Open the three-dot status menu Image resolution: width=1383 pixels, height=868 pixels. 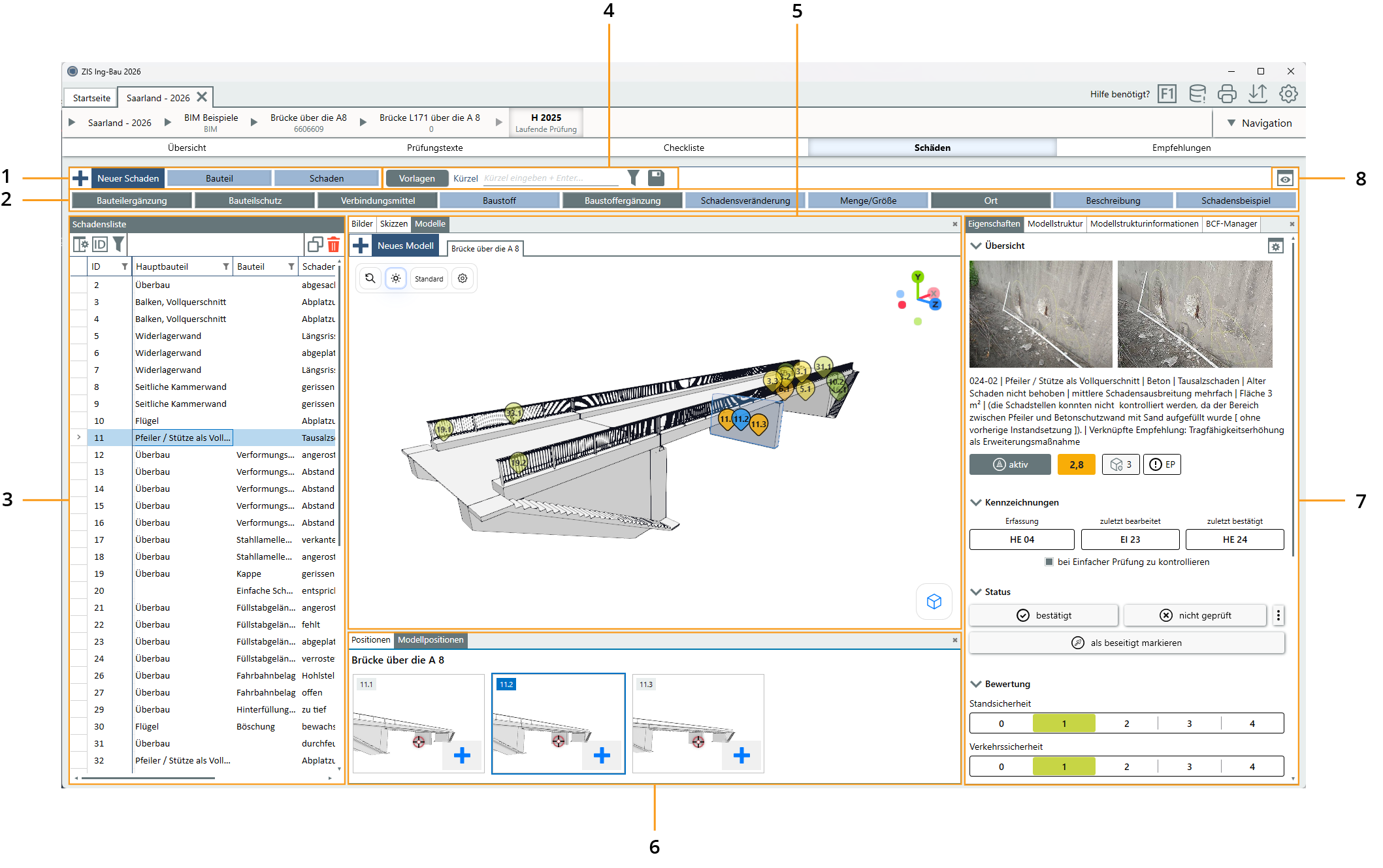(x=1278, y=615)
